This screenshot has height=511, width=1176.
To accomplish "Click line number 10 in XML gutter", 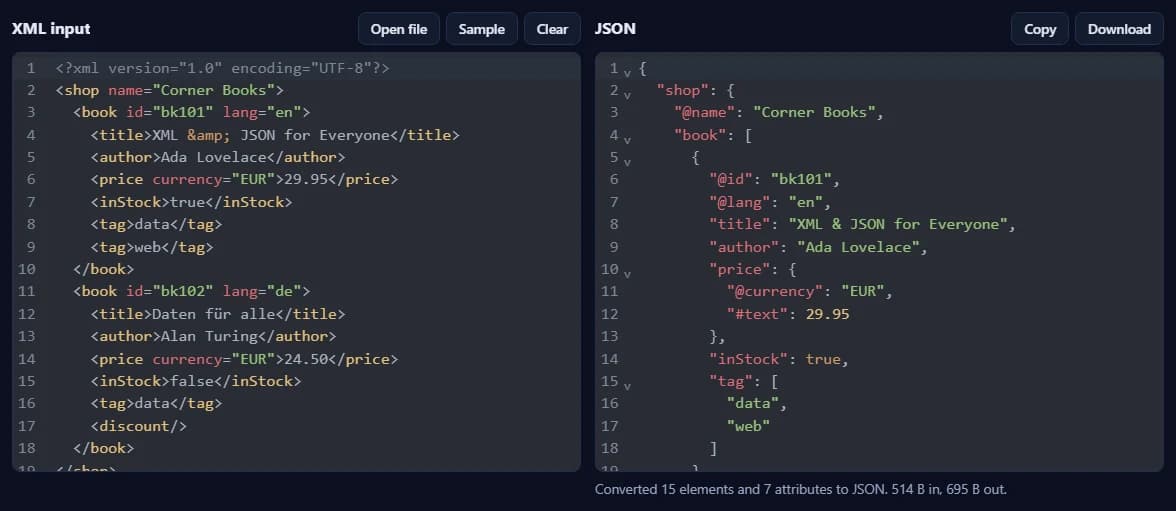I will pos(27,269).
